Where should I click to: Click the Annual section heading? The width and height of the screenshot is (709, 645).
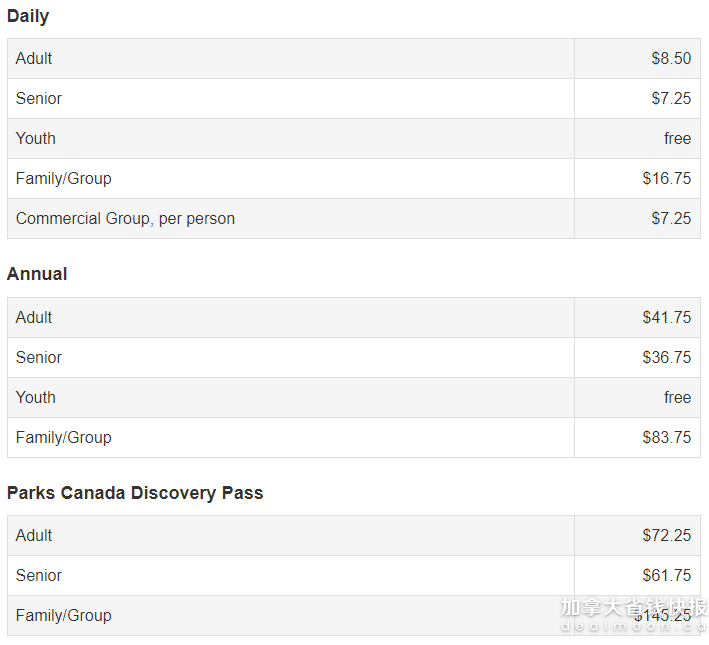(x=37, y=274)
